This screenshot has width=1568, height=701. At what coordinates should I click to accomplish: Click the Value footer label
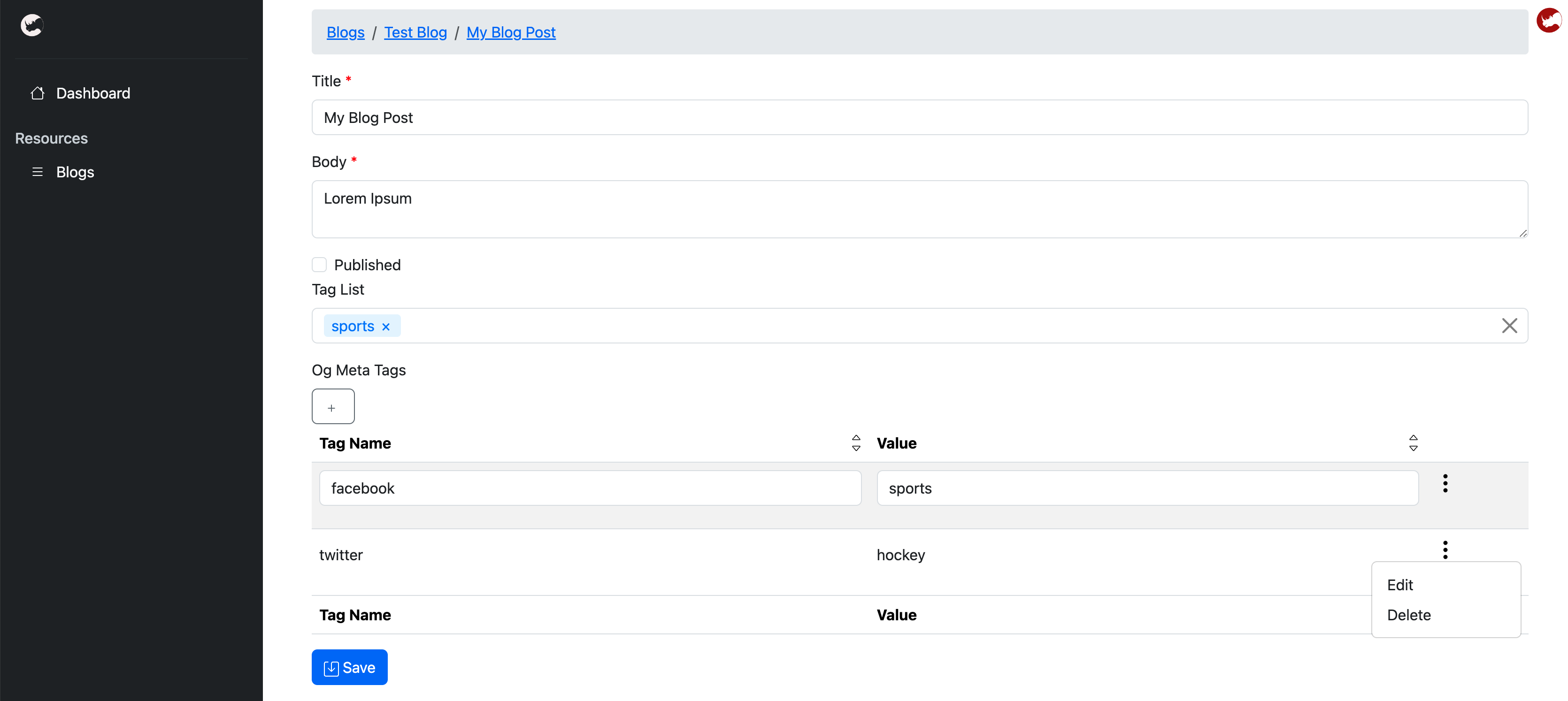click(896, 615)
